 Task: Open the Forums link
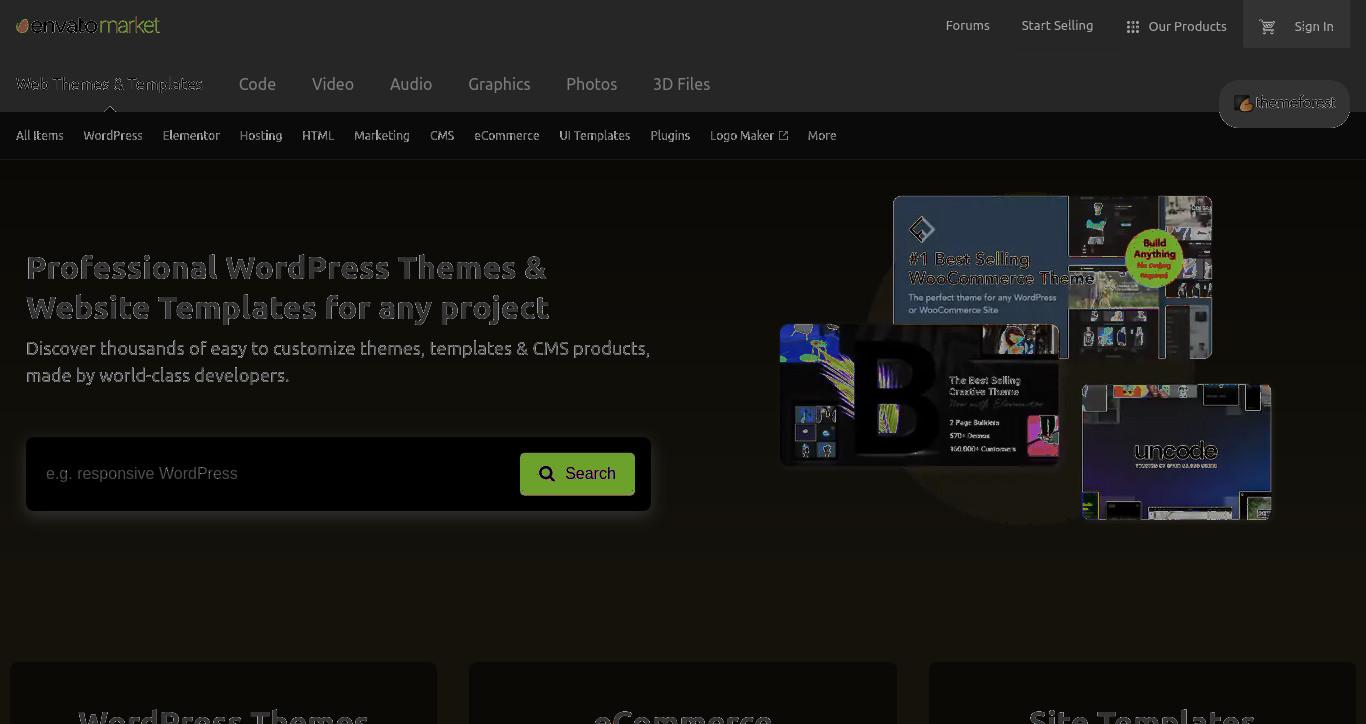point(967,26)
